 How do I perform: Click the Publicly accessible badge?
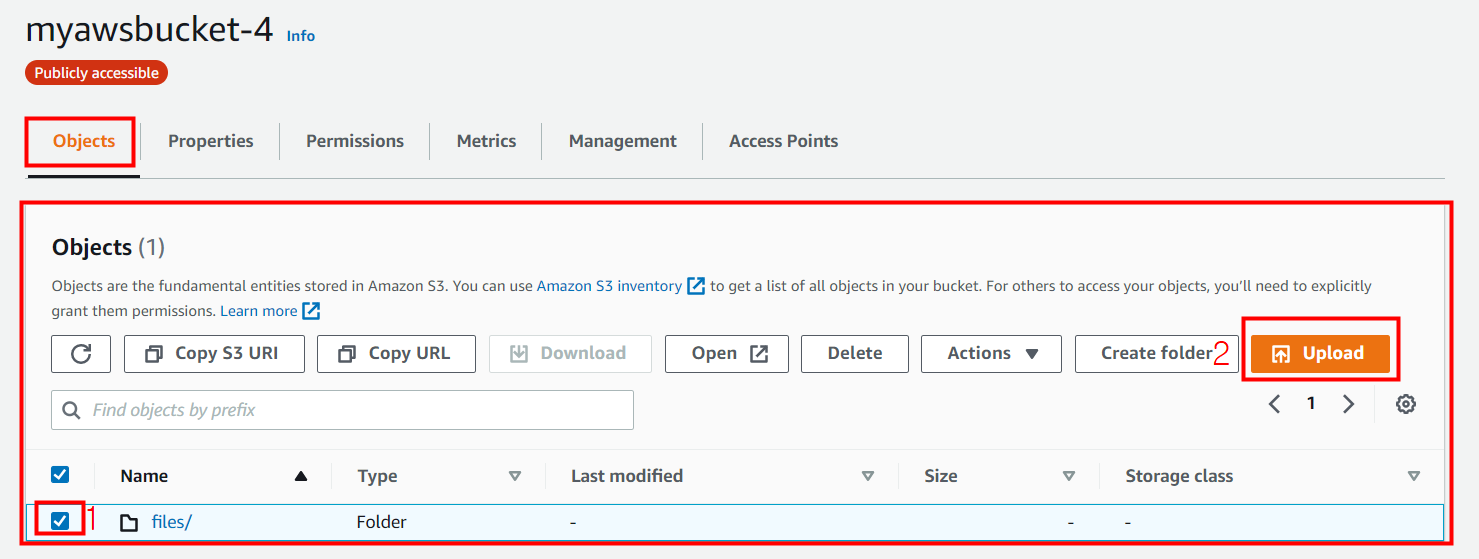point(97,73)
